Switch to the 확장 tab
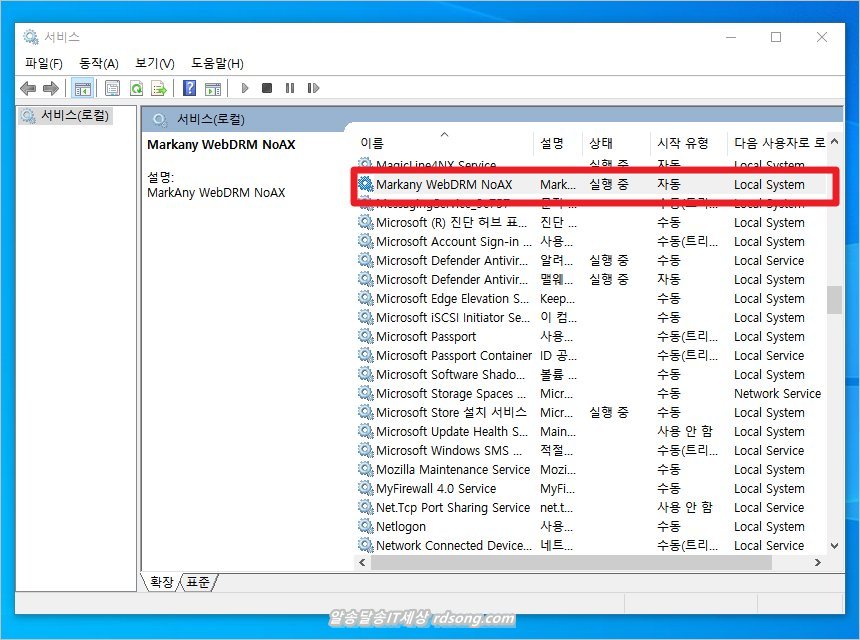860x640 pixels. 162,582
